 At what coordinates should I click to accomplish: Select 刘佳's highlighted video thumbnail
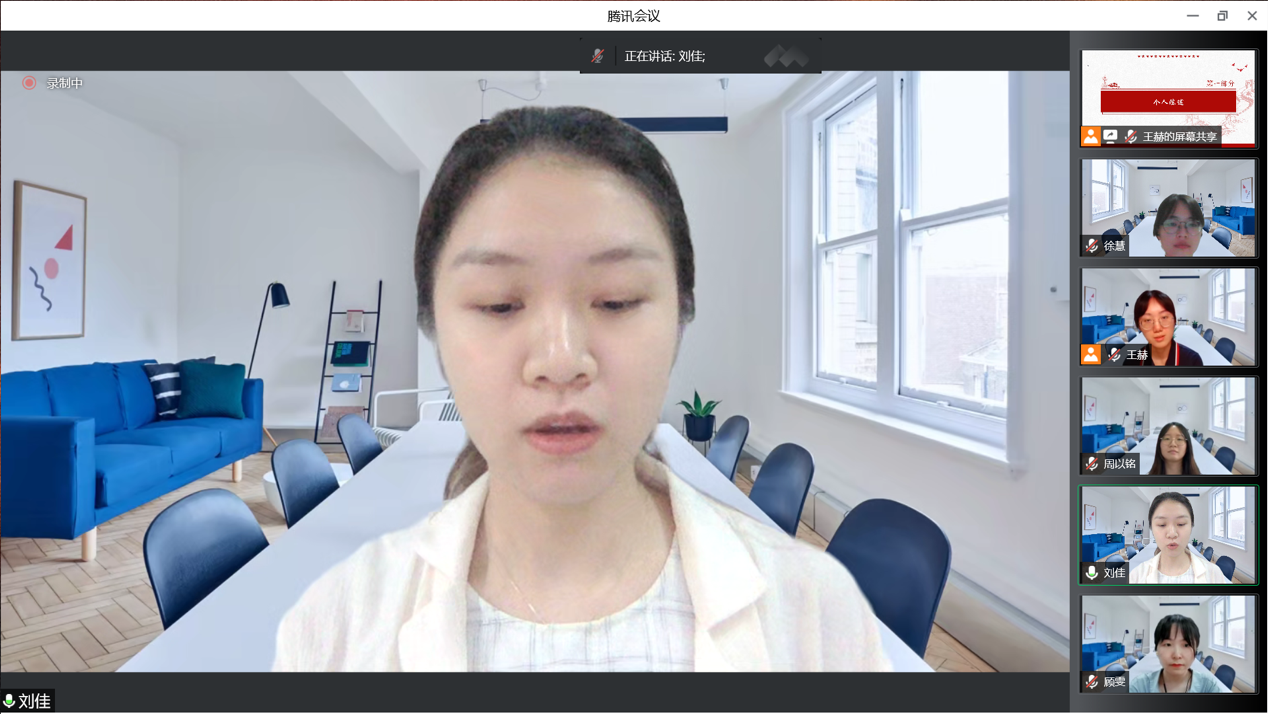[1168, 535]
